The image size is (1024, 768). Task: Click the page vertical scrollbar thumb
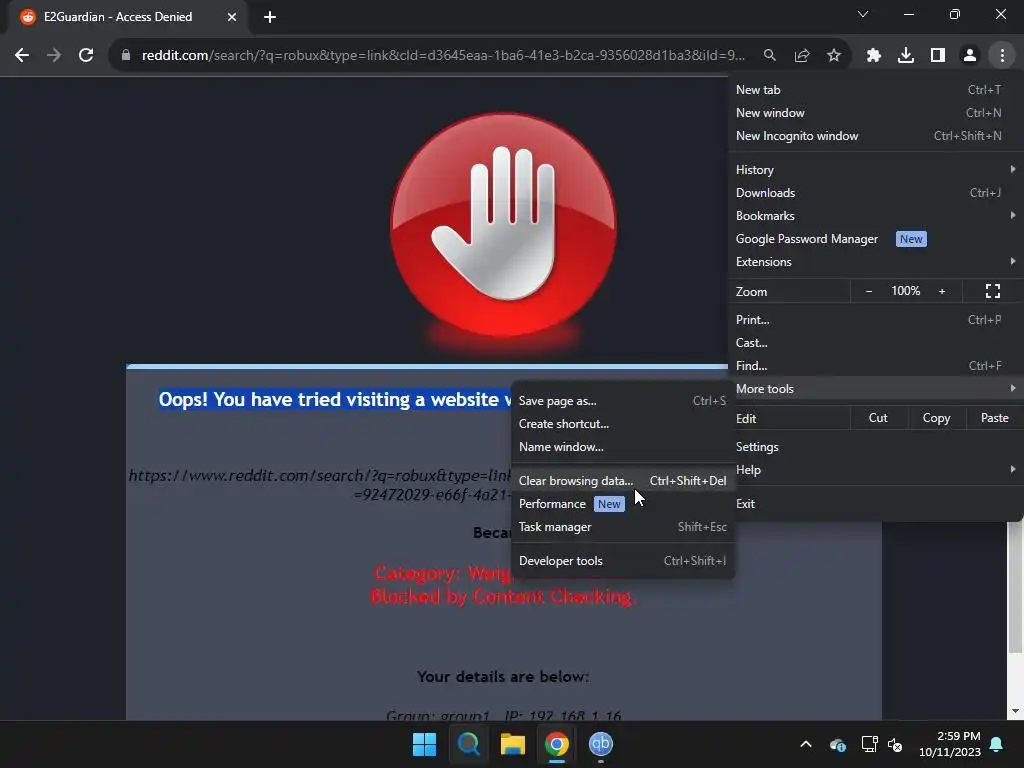(x=1014, y=587)
